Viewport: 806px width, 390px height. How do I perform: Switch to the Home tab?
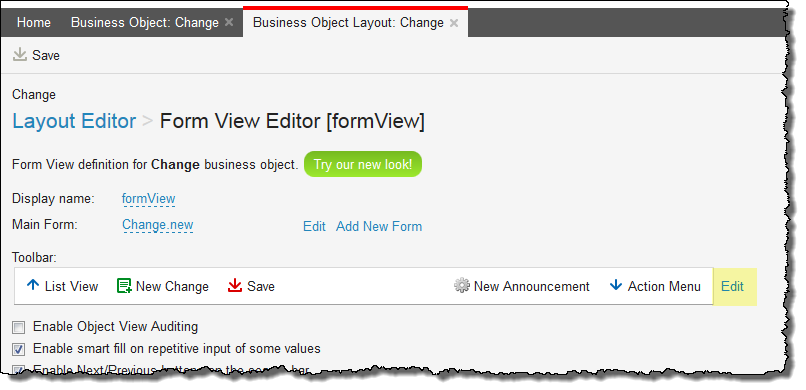pos(34,23)
